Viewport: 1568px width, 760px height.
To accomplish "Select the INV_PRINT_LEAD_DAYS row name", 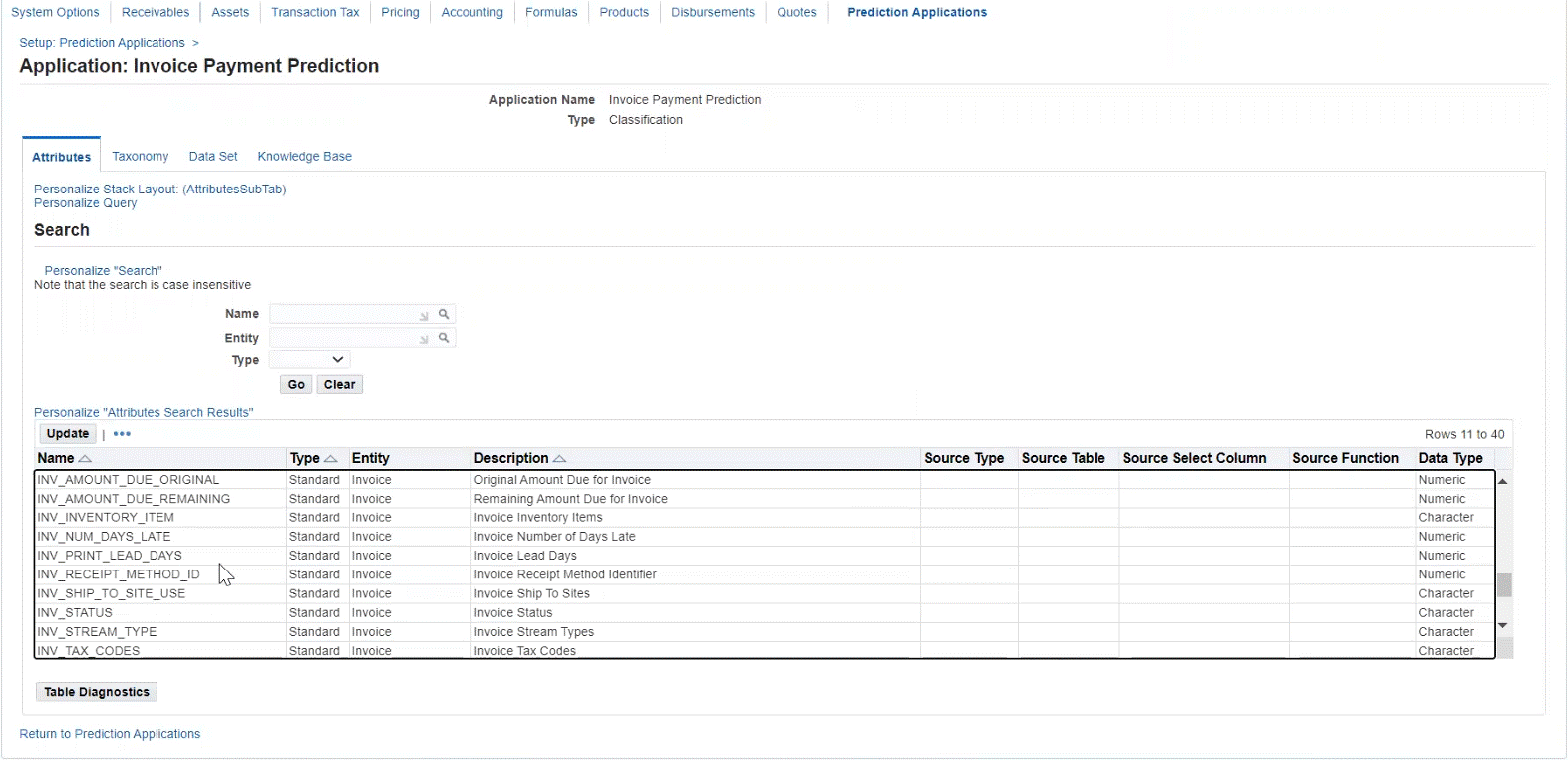I will pyautogui.click(x=110, y=556).
